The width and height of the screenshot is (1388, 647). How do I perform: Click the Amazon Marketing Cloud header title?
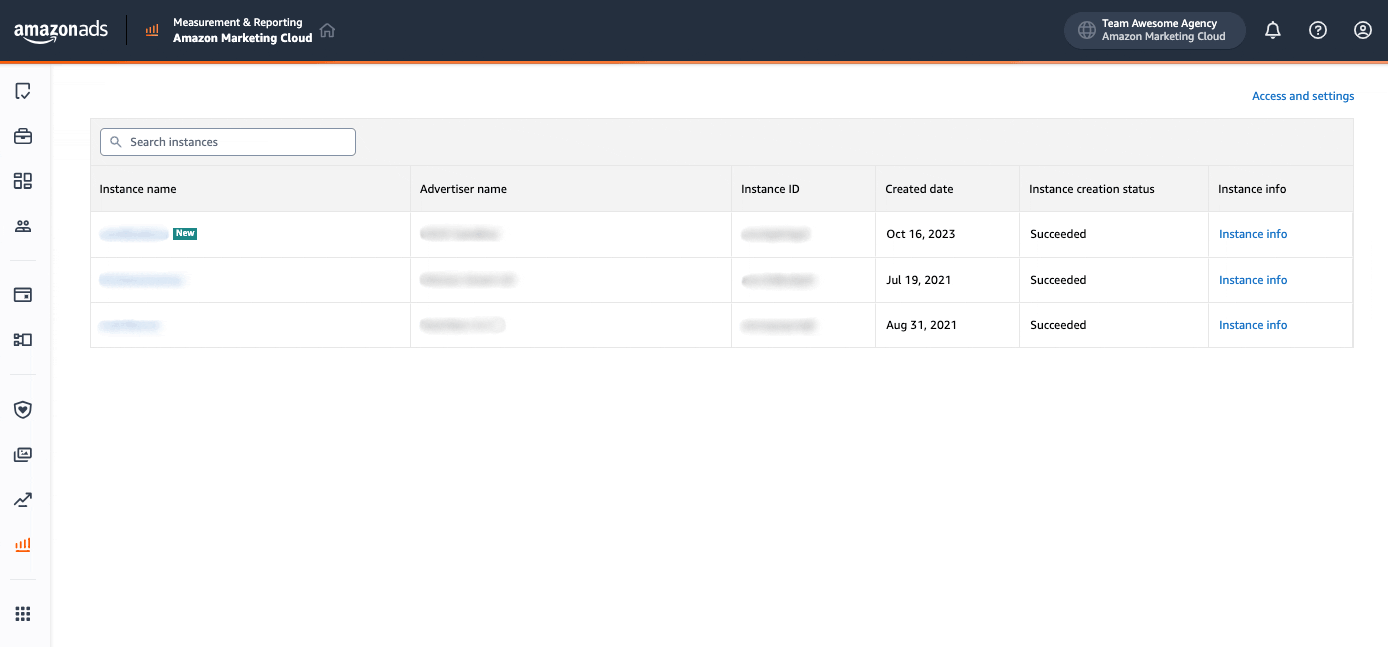[x=243, y=38]
